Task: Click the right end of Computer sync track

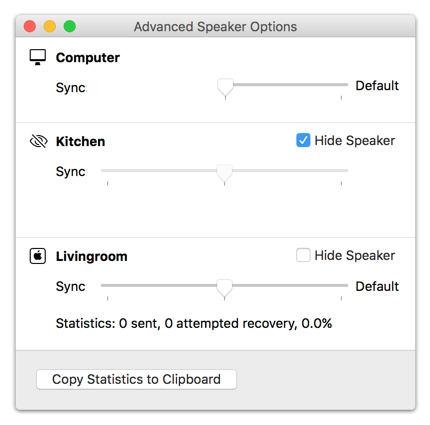Action: click(345, 85)
